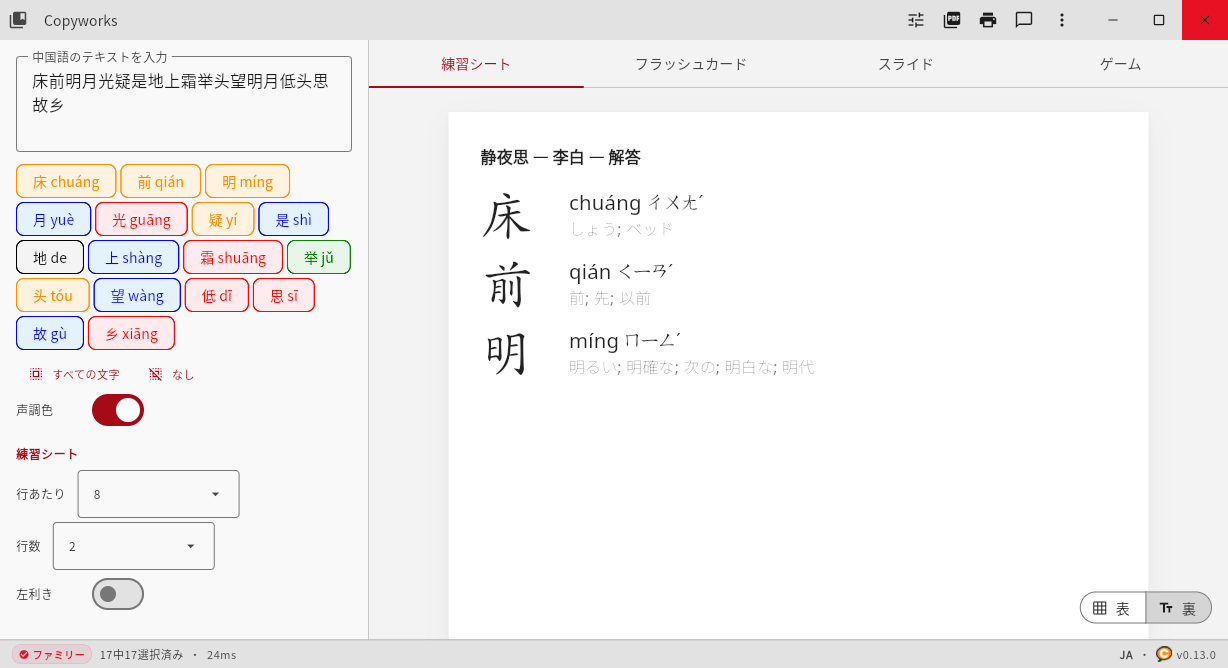Toggle character chip 思 sī

(x=284, y=295)
